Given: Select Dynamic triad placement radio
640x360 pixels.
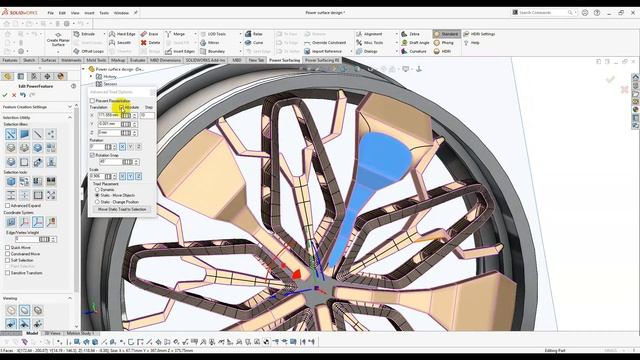Looking at the screenshot, I should pyautogui.click(x=97, y=189).
